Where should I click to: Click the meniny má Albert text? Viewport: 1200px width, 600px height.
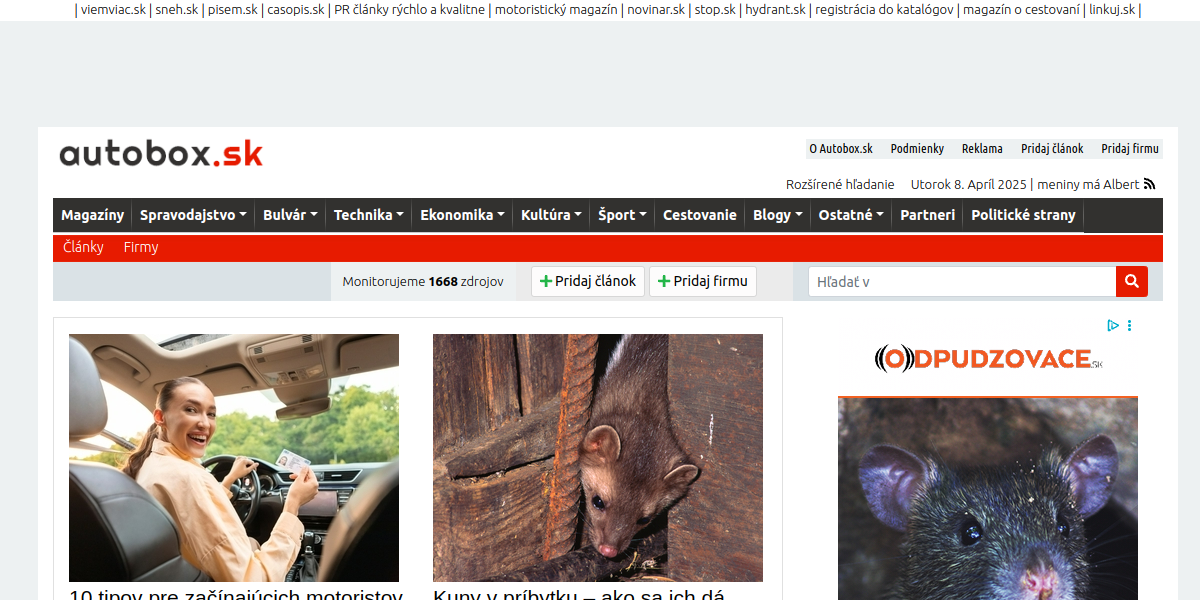(x=1088, y=185)
